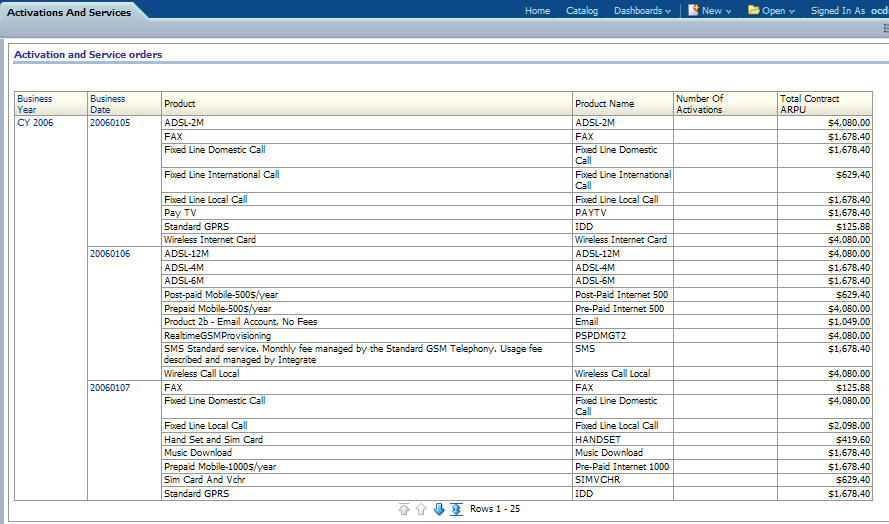This screenshot has height=524, width=889.
Task: Go to first page of rows icon
Action: click(x=404, y=509)
